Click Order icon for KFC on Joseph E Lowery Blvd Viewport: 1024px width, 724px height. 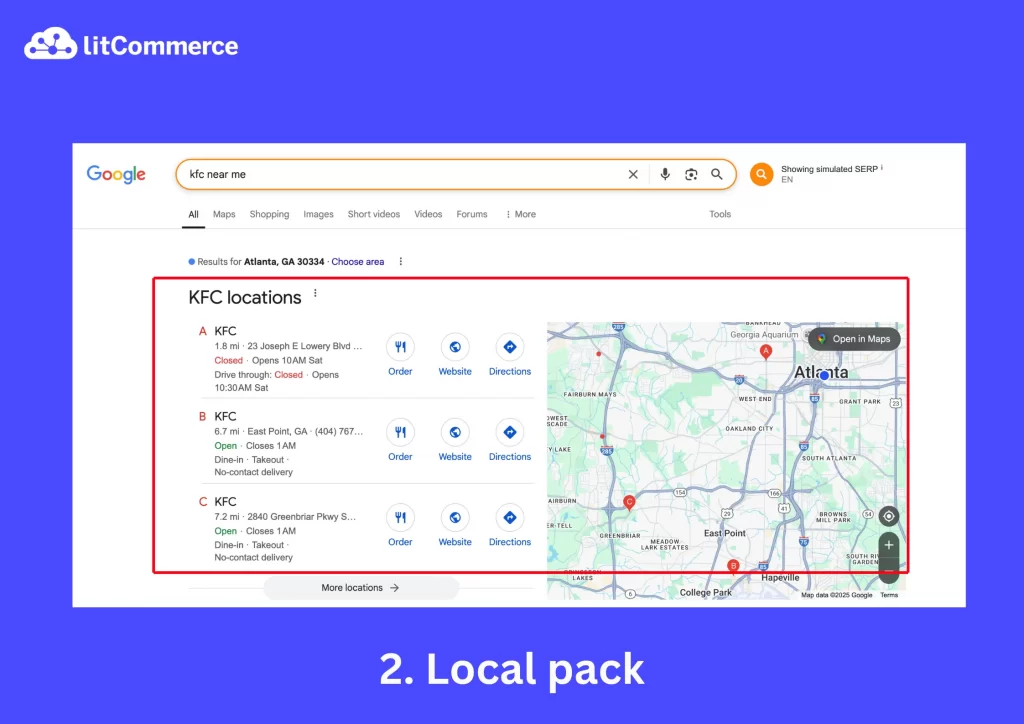click(x=400, y=347)
